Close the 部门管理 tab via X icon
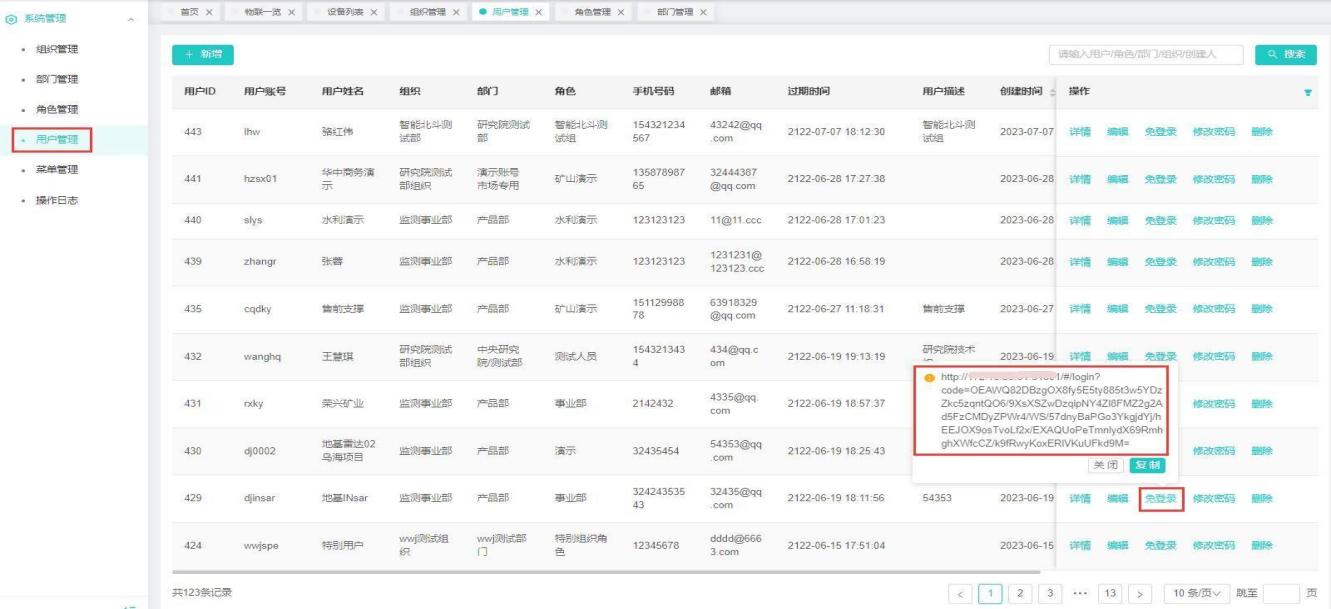This screenshot has height=609, width=1331. click(702, 12)
